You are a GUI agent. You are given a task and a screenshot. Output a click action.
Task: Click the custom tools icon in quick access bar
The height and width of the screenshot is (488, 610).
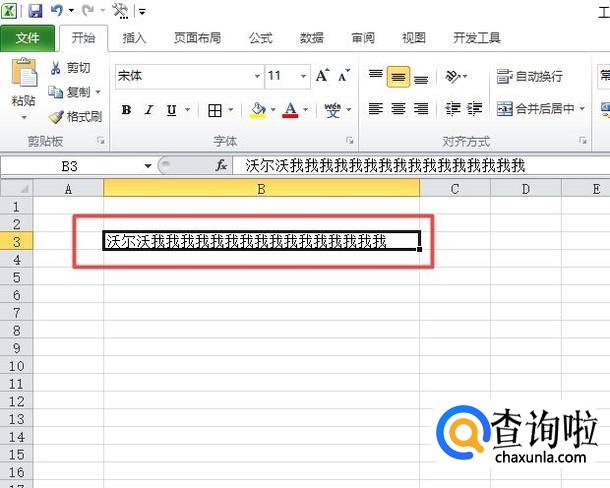(x=120, y=11)
